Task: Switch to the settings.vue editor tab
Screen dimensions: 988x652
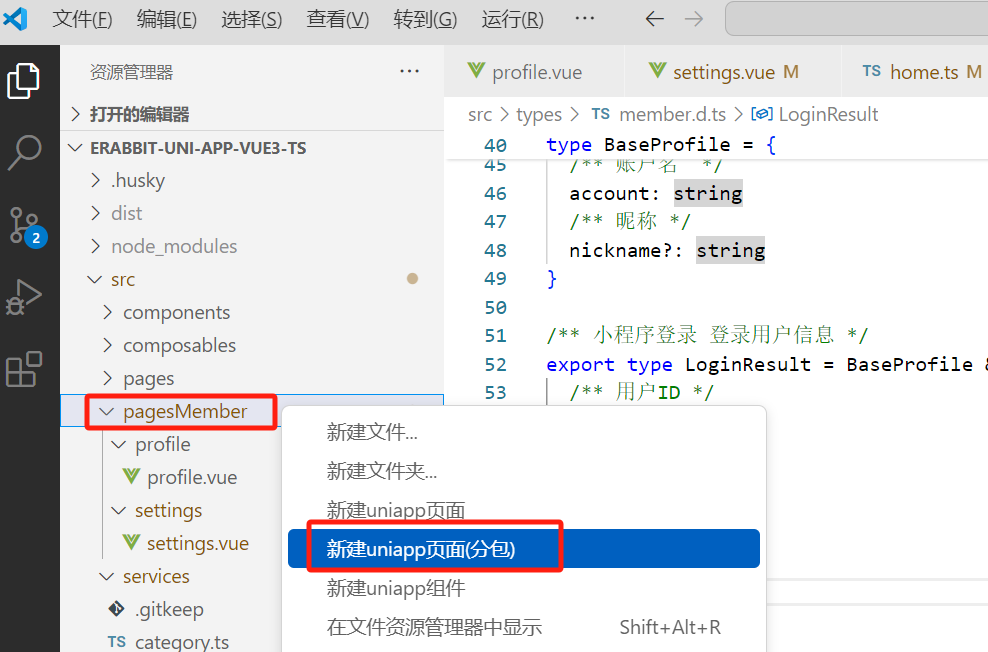Action: (x=732, y=71)
